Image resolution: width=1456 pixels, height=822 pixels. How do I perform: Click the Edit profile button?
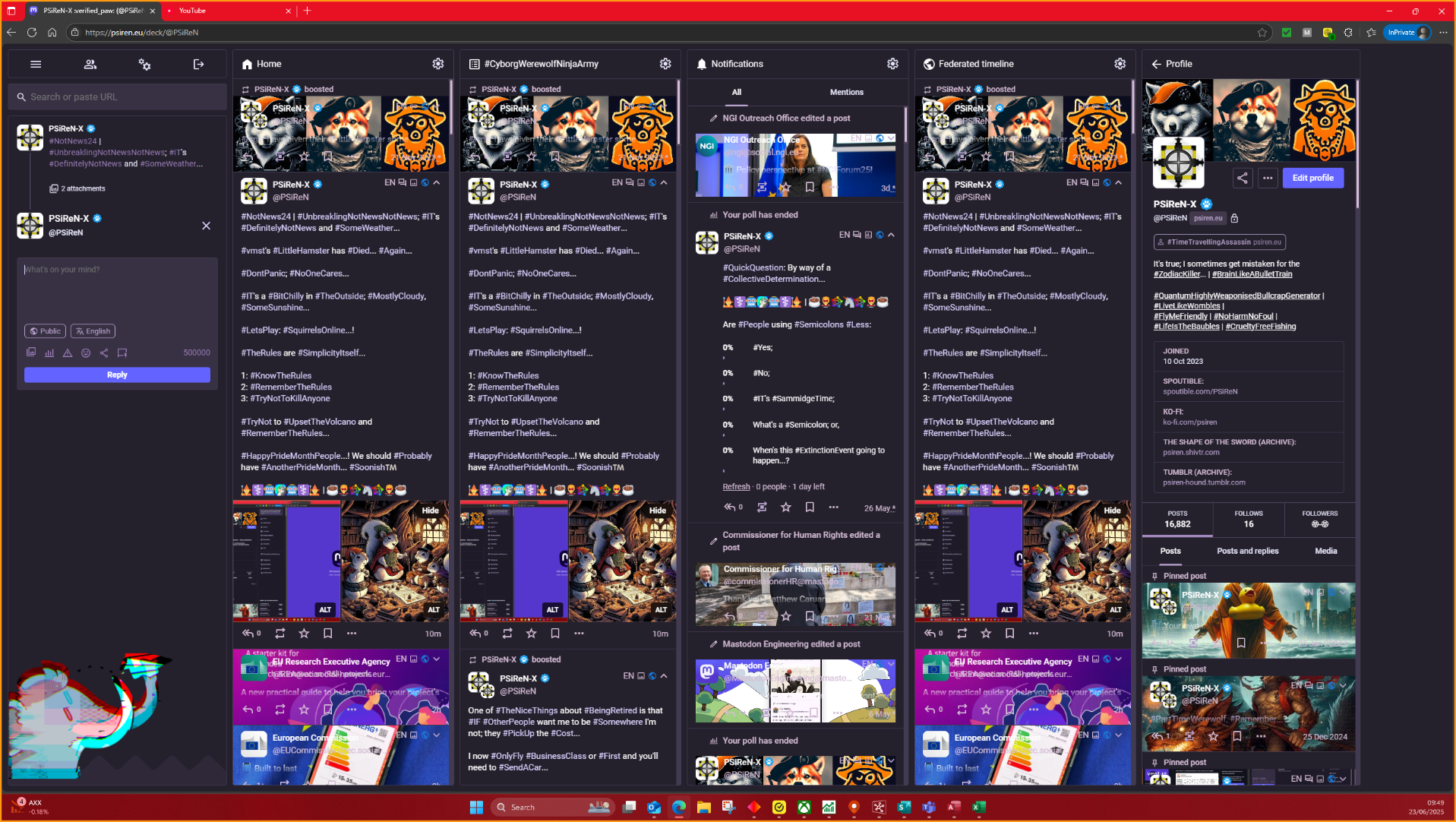[x=1313, y=178]
